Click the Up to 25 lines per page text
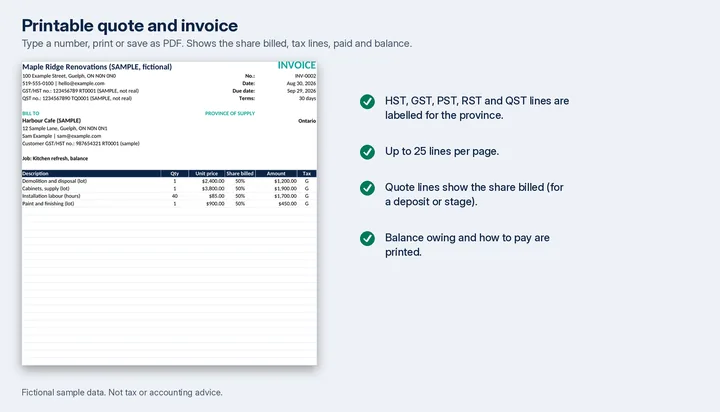Viewport: 720px width, 412px height. (x=442, y=152)
